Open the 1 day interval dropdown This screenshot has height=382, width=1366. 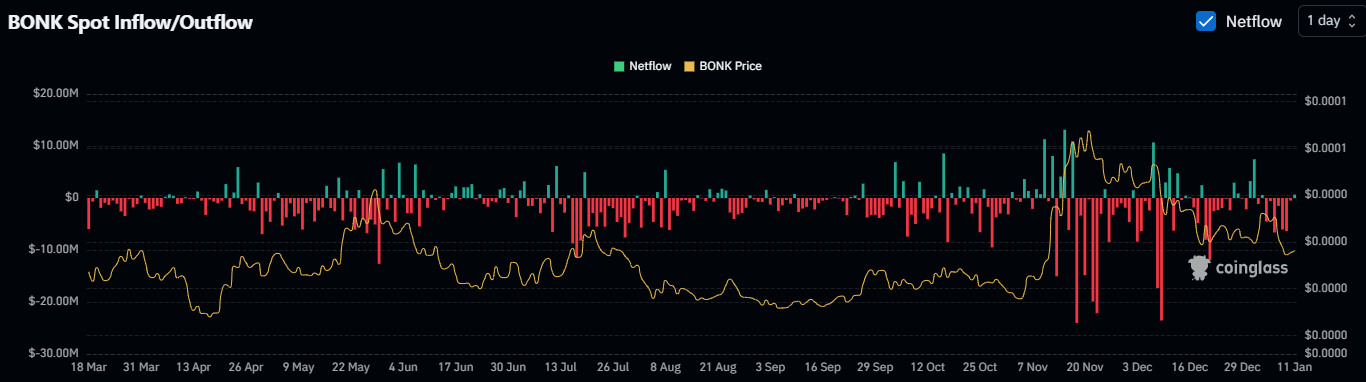coord(1331,21)
